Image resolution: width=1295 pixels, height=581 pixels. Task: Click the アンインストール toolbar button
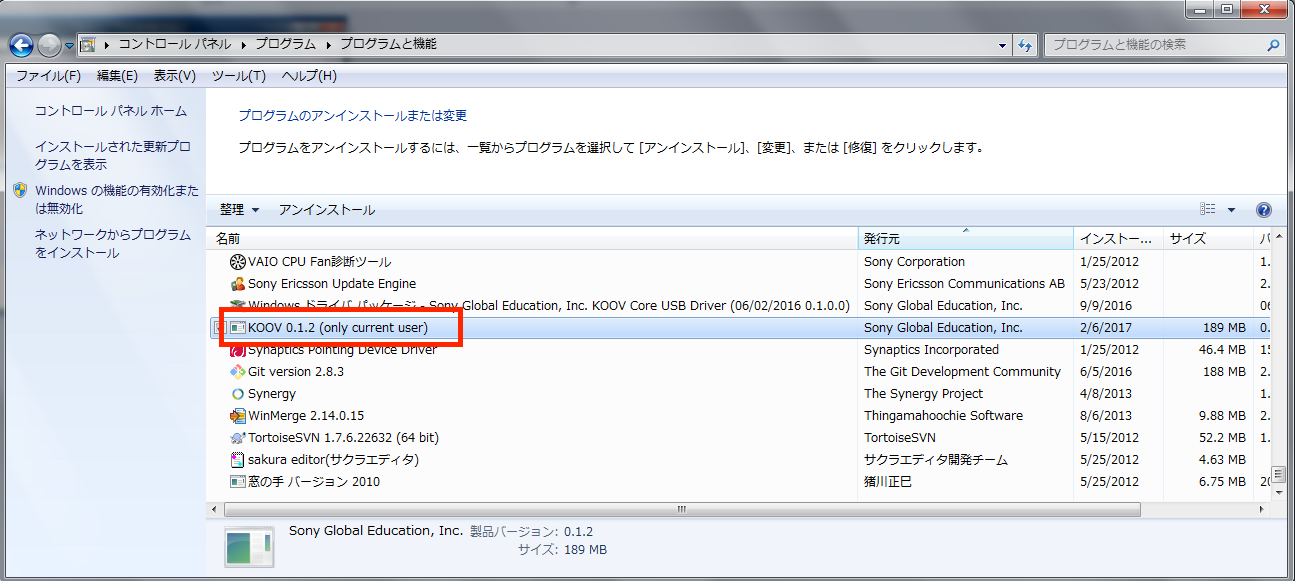tap(327, 210)
